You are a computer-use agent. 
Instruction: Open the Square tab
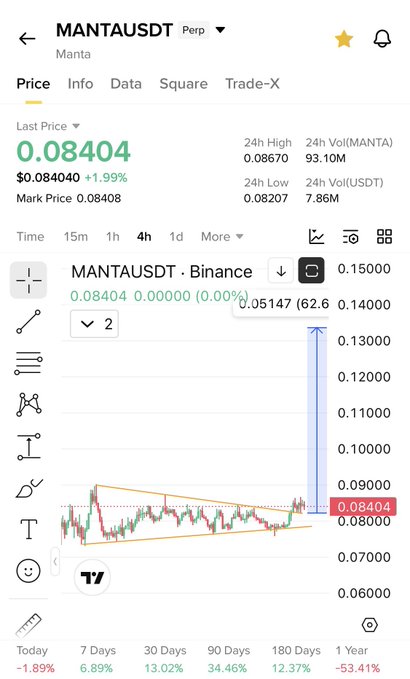pos(184,84)
